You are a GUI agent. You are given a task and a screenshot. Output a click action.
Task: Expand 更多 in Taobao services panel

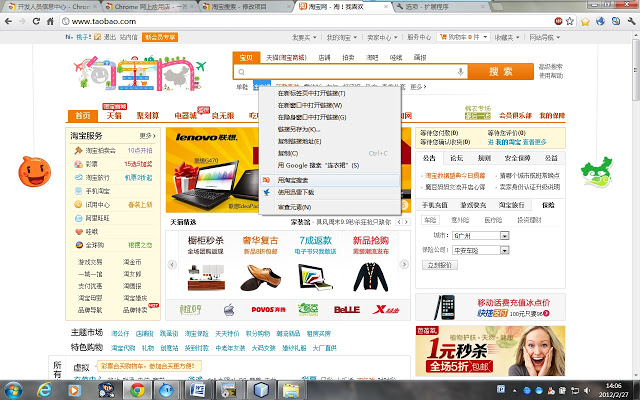[147, 136]
